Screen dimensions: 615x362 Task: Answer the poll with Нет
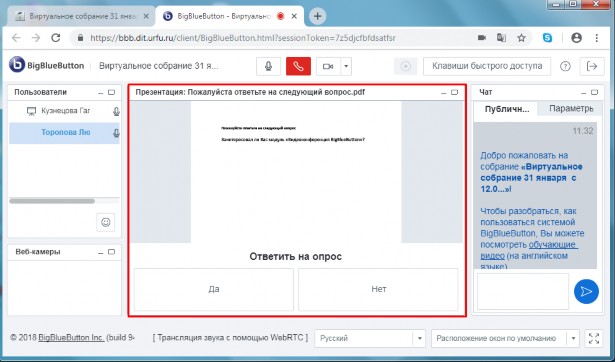pos(378,289)
